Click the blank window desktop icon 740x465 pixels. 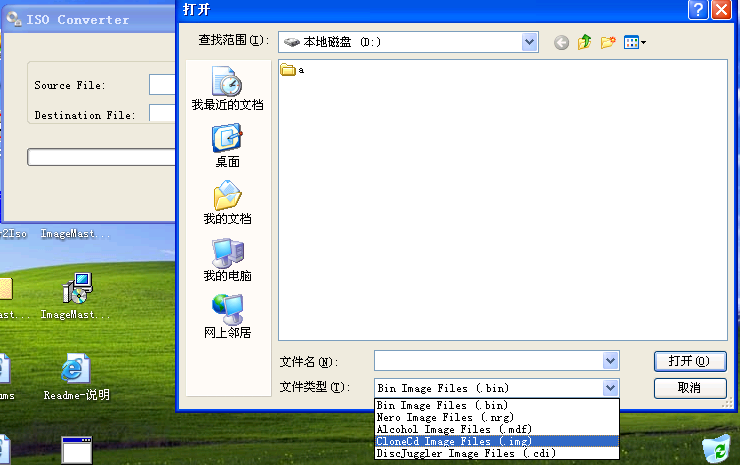click(x=76, y=450)
